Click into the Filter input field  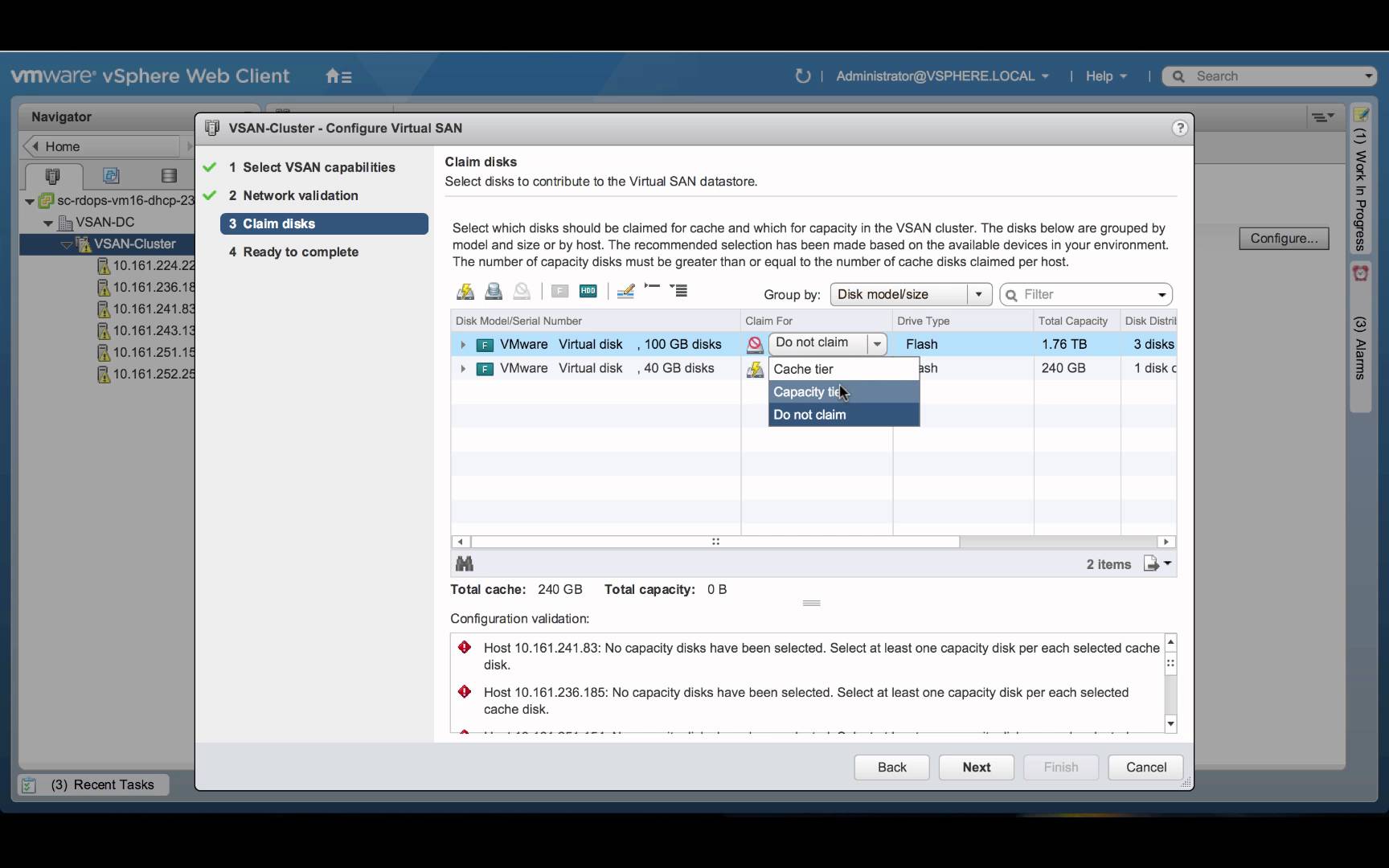pyautogui.click(x=1086, y=295)
